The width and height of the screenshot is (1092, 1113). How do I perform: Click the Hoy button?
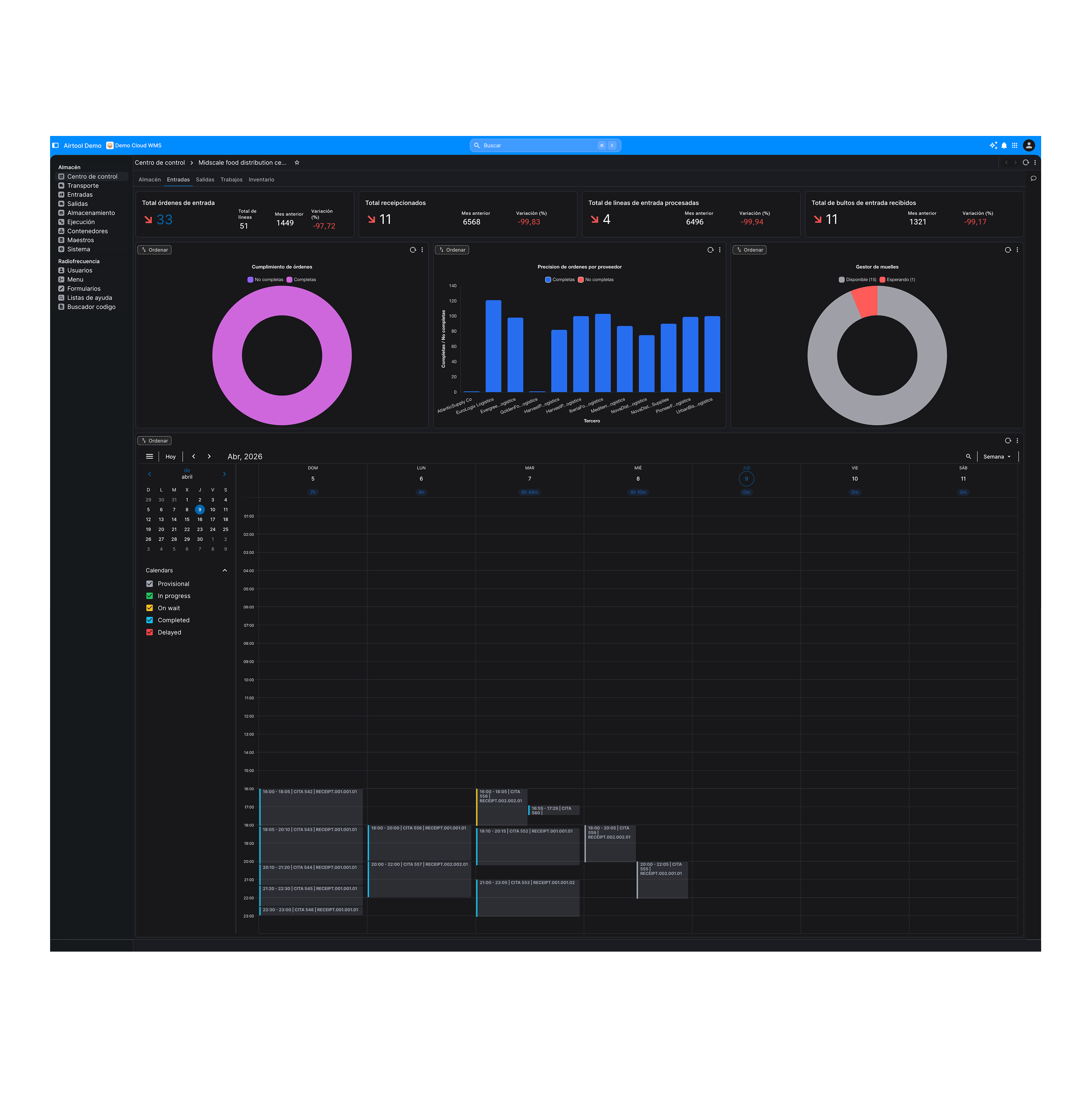coord(170,457)
